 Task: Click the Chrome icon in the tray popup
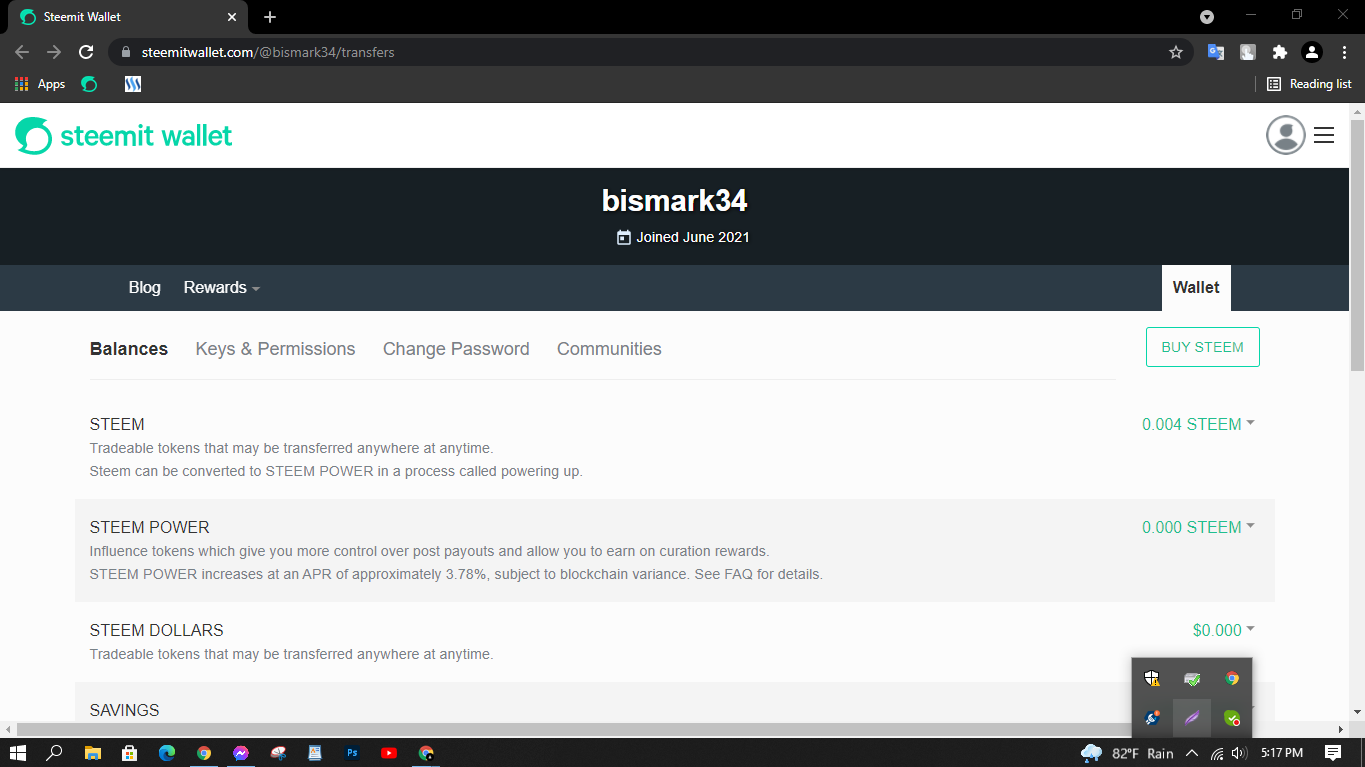pyautogui.click(x=1232, y=678)
